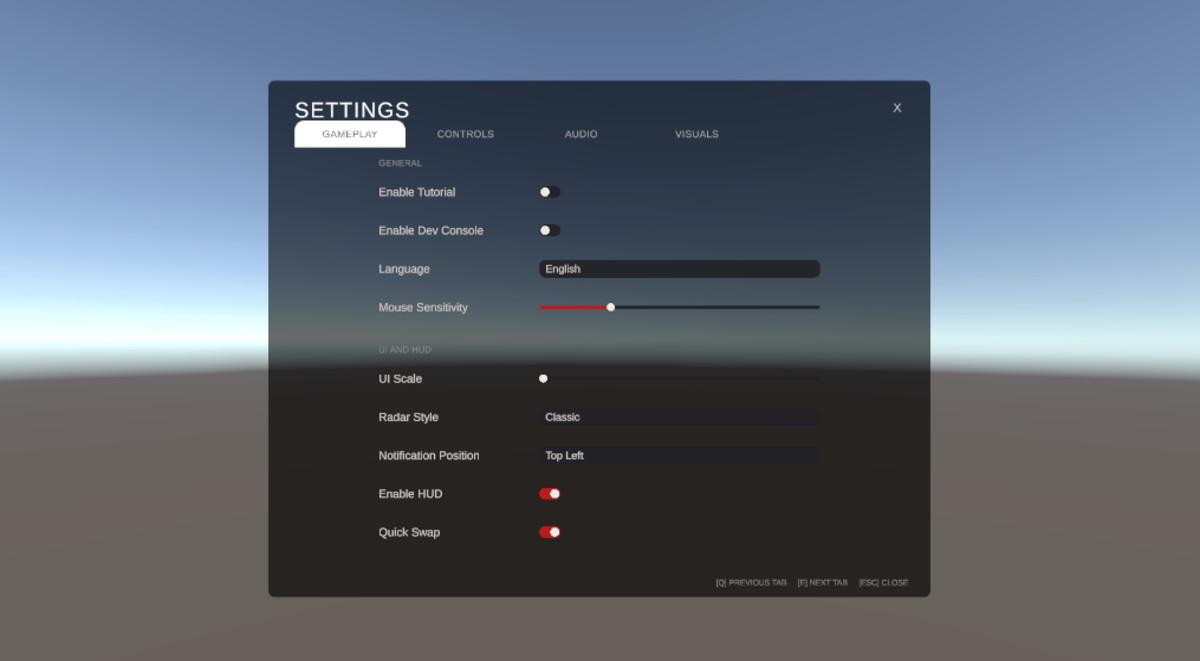Click the Quick Swap label

point(409,532)
